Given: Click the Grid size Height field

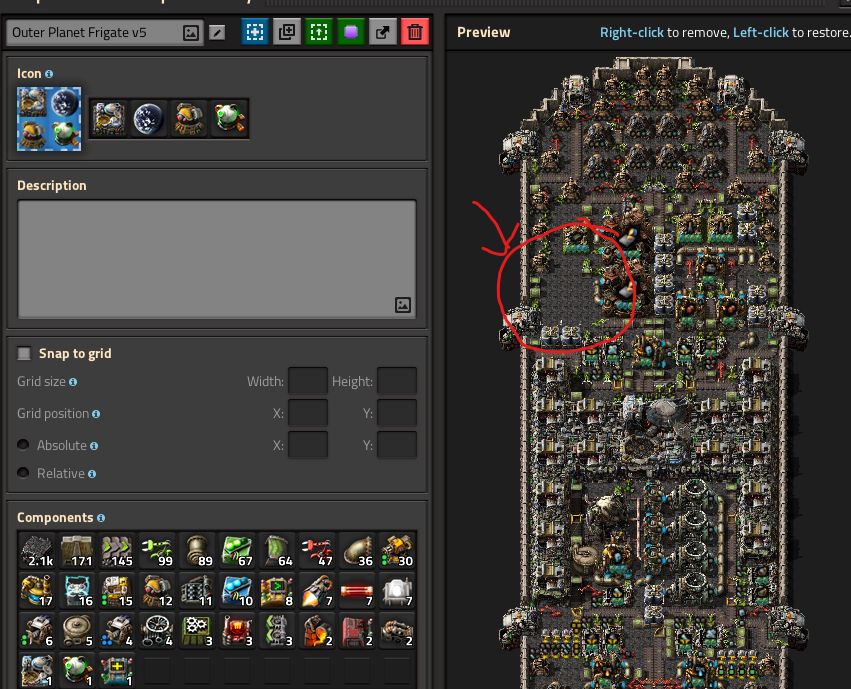Looking at the screenshot, I should pos(397,381).
